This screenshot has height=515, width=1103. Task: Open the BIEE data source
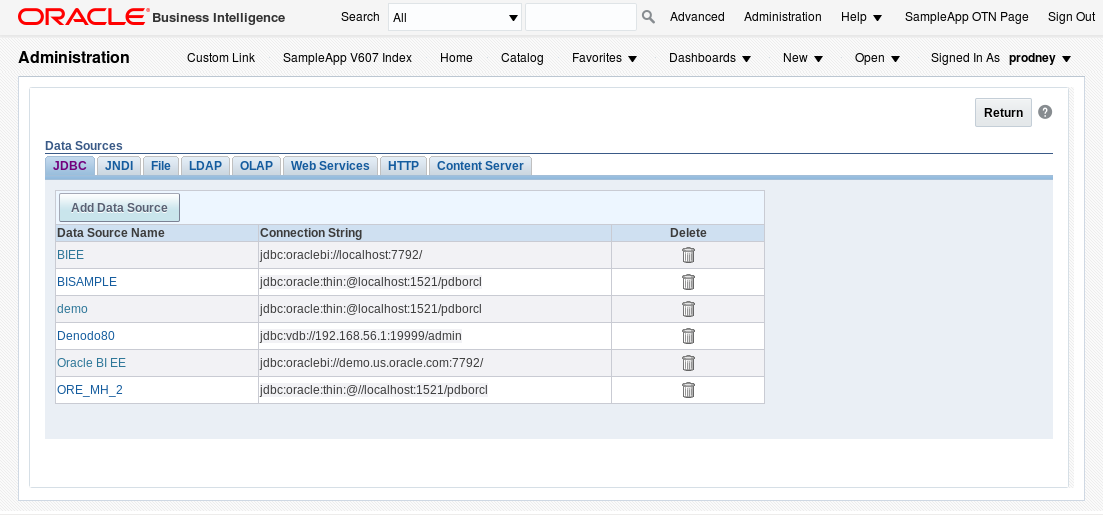click(70, 255)
